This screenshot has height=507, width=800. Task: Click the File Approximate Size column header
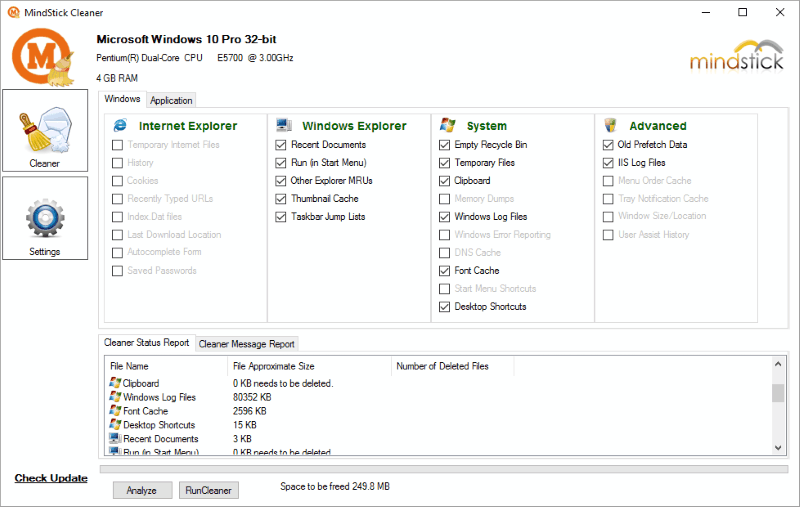tap(309, 366)
